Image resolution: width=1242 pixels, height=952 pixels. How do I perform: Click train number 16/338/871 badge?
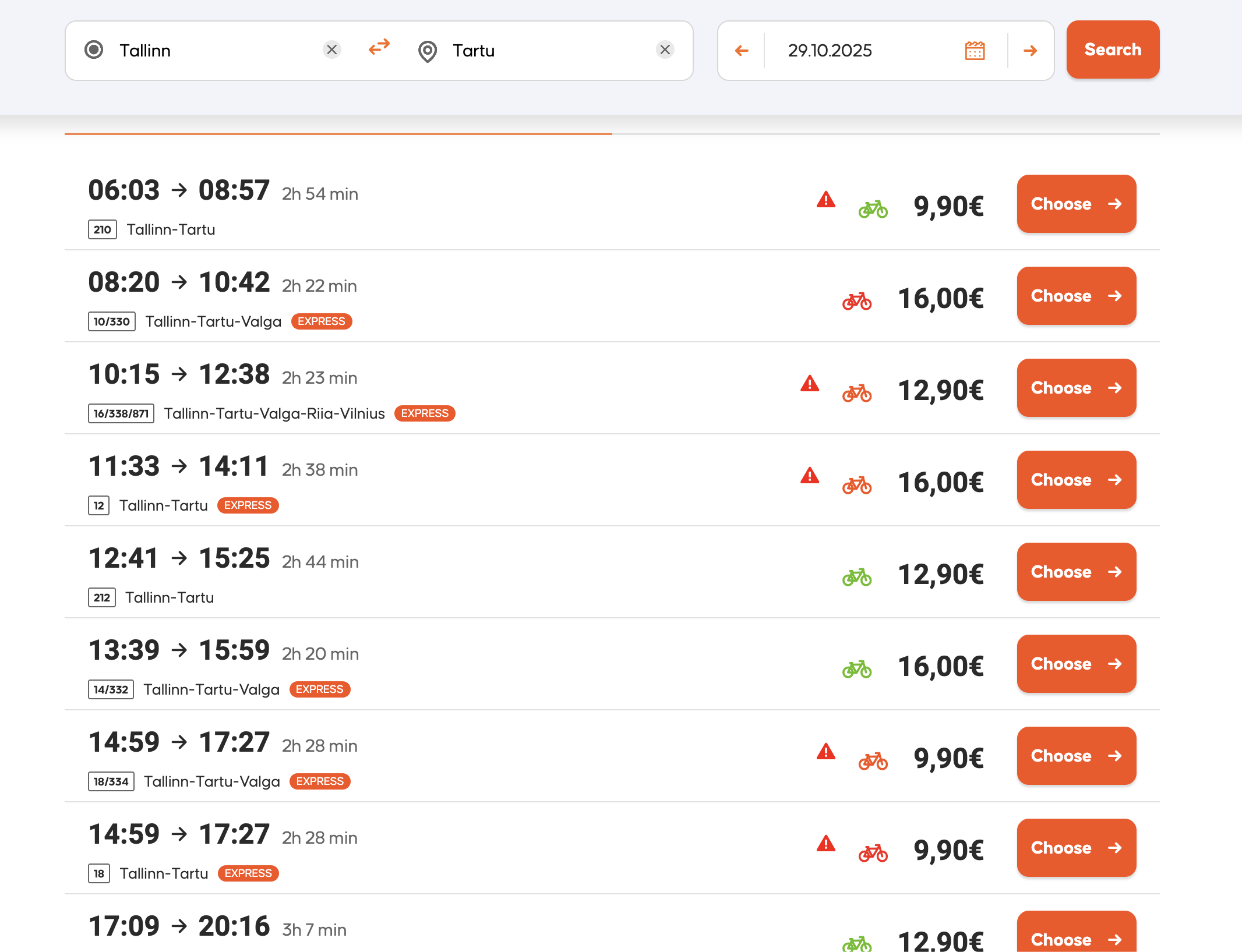pyautogui.click(x=121, y=413)
